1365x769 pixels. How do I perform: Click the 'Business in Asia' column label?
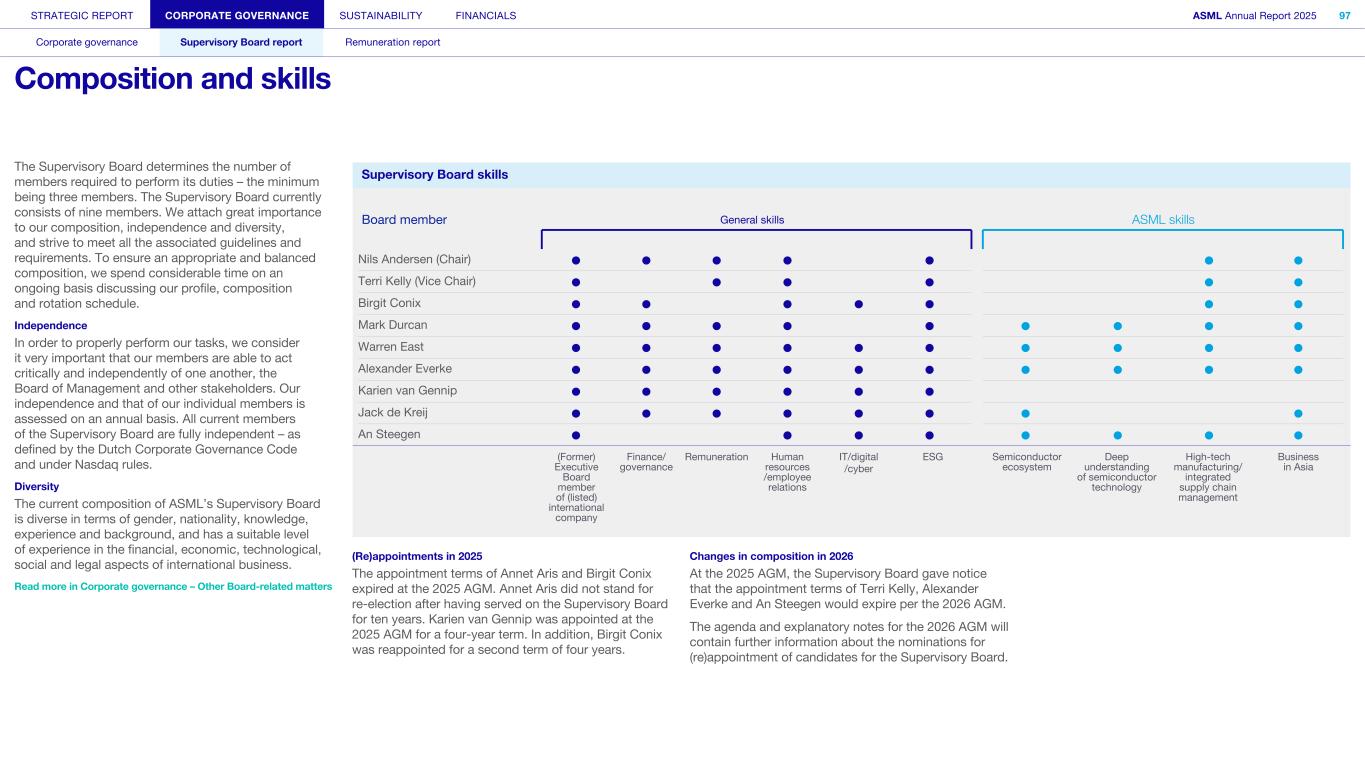1298,462
